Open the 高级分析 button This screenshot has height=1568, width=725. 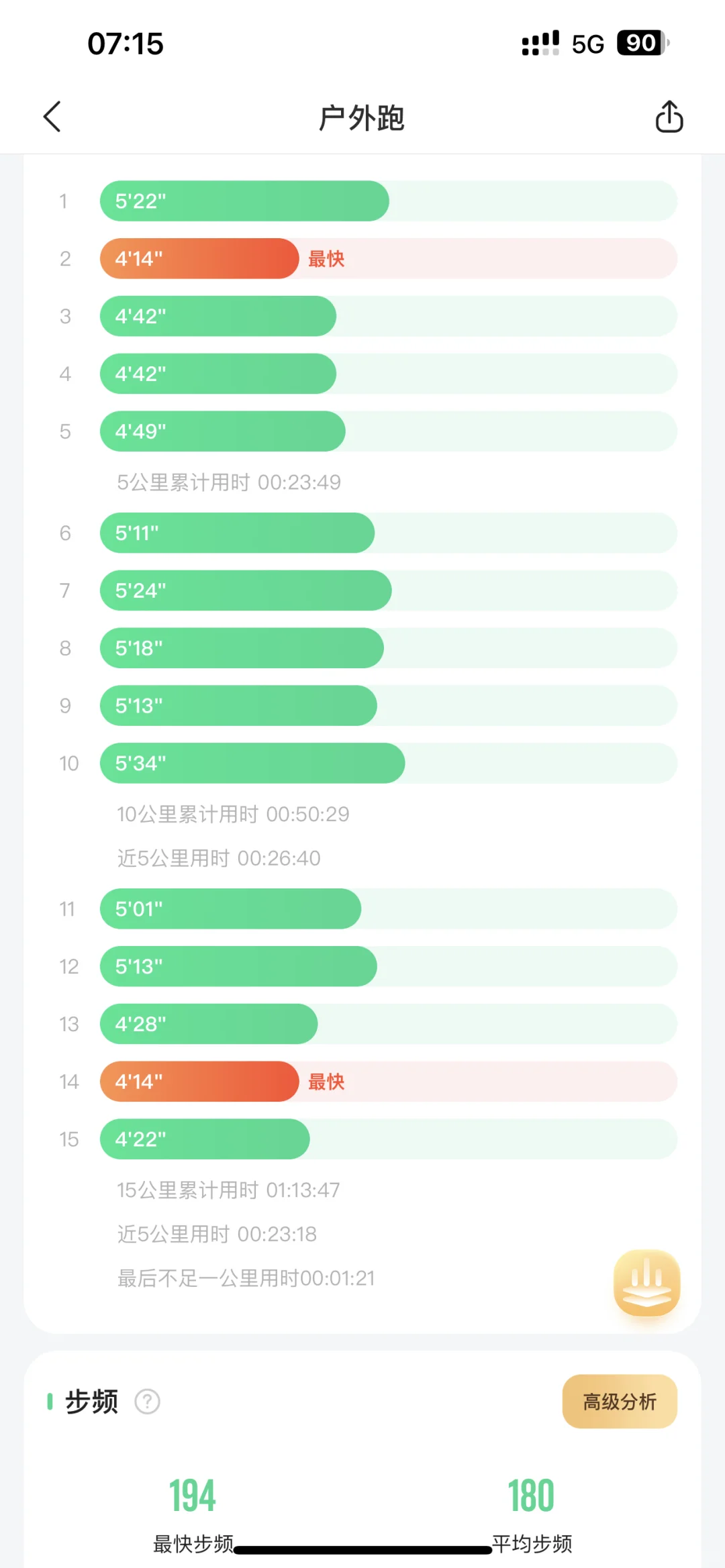(x=619, y=1402)
